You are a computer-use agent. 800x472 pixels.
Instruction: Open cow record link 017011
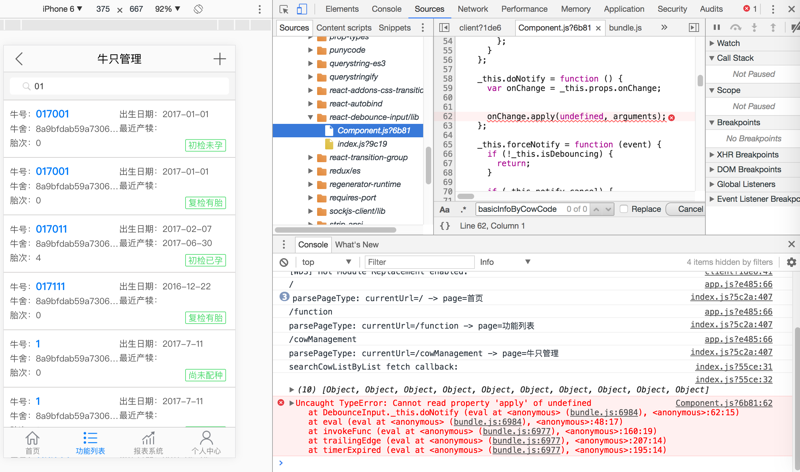(51, 229)
